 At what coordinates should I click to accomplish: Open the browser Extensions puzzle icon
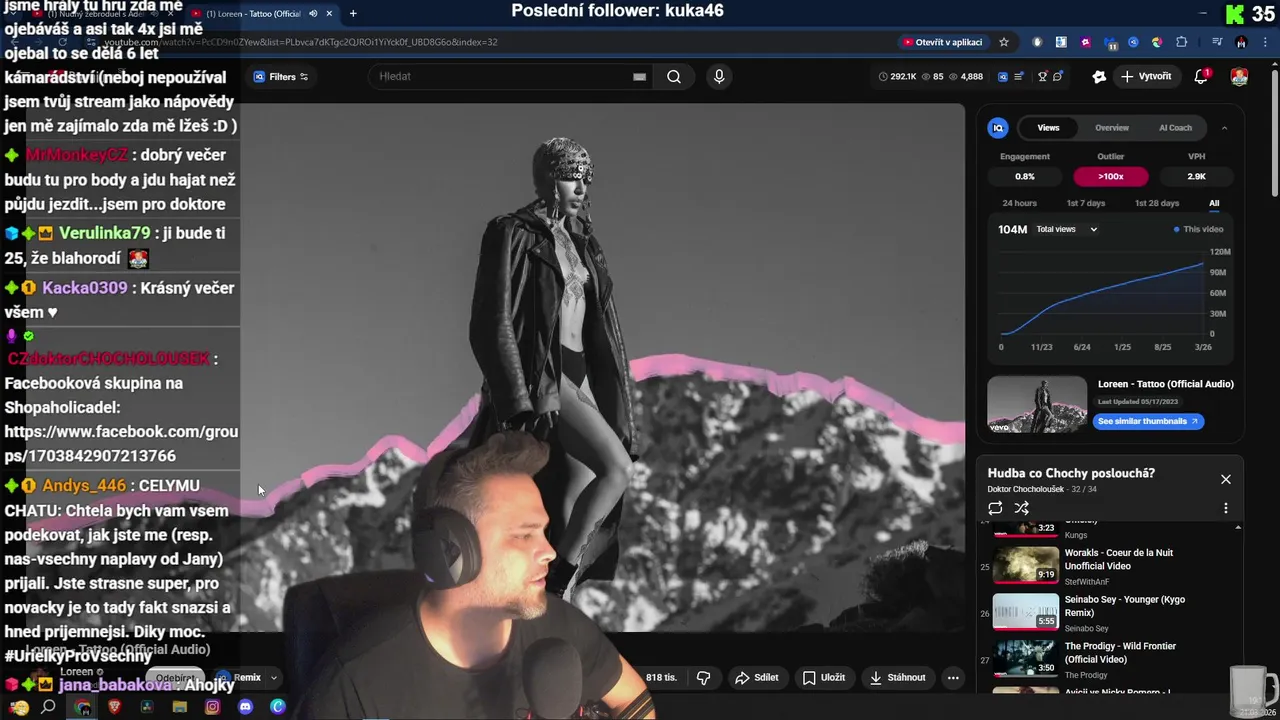[x=1182, y=42]
